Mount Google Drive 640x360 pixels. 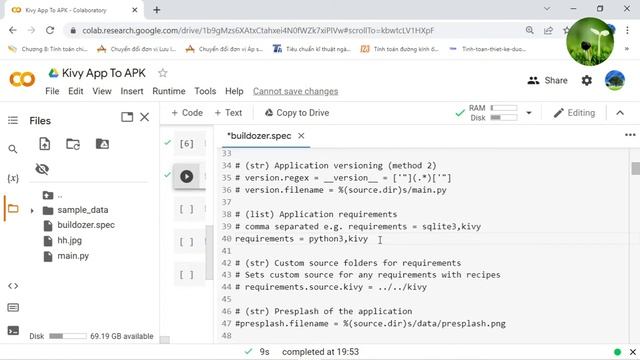click(x=102, y=144)
